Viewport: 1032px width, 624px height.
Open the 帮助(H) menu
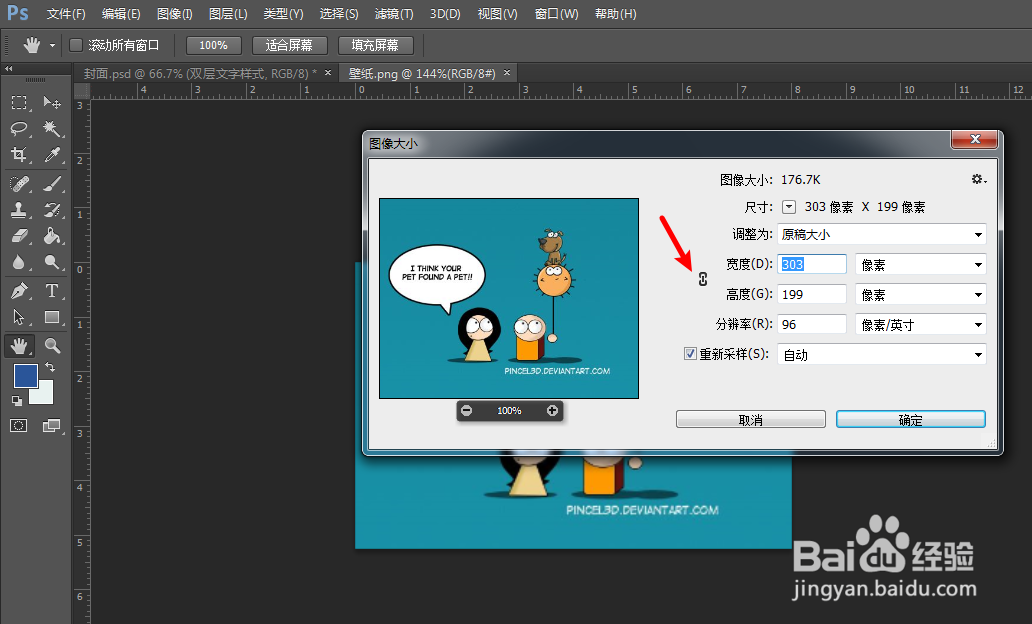point(615,14)
